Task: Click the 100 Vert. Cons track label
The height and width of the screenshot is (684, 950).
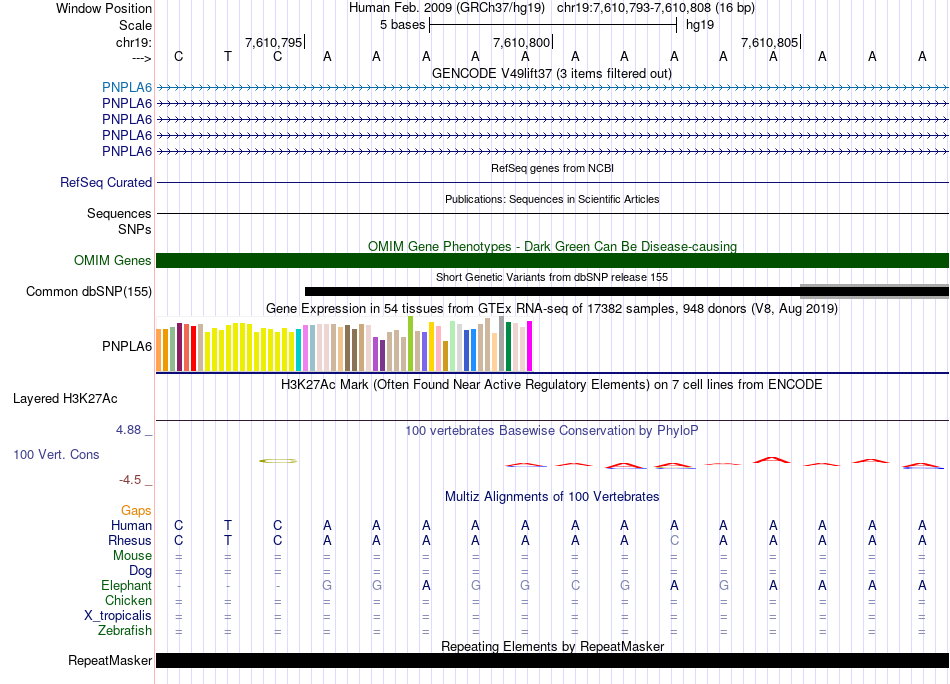Action: 56,454
